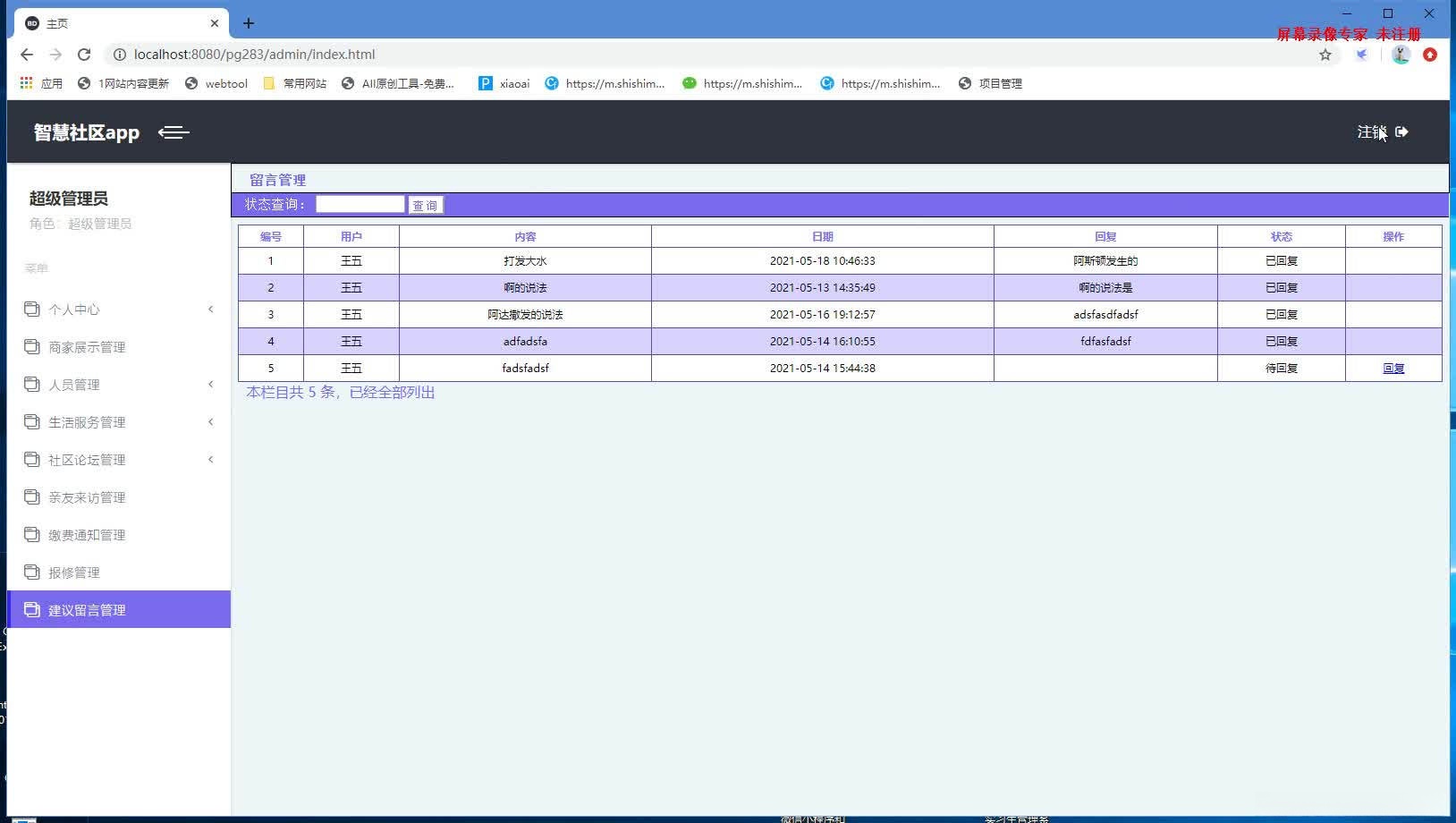Click the 阿斯顿发生的 reply cell
The image size is (1456, 823).
(1105, 260)
